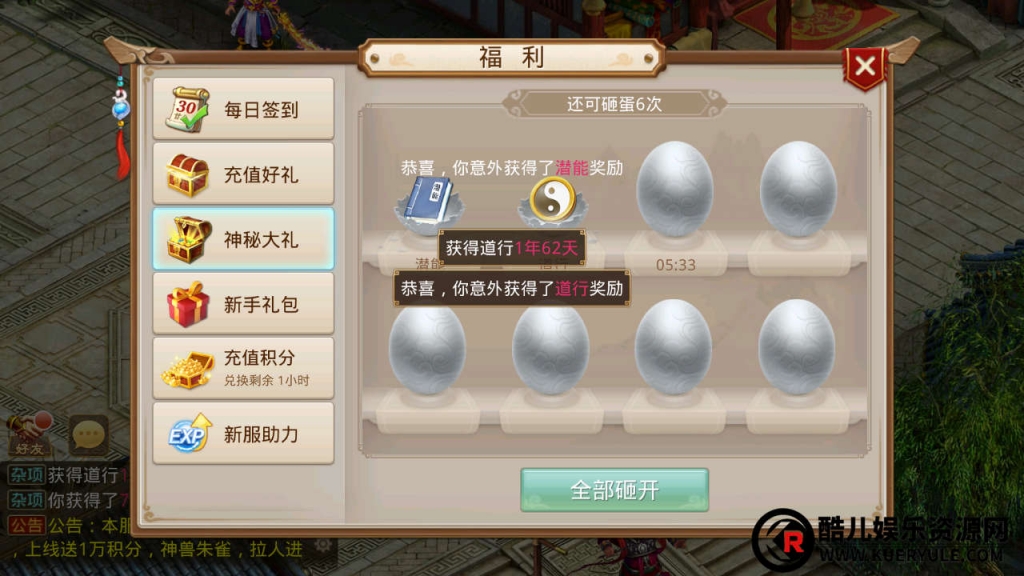Open the 好友 friends handshake icon
Viewport: 1024px width, 576px height.
tap(29, 434)
